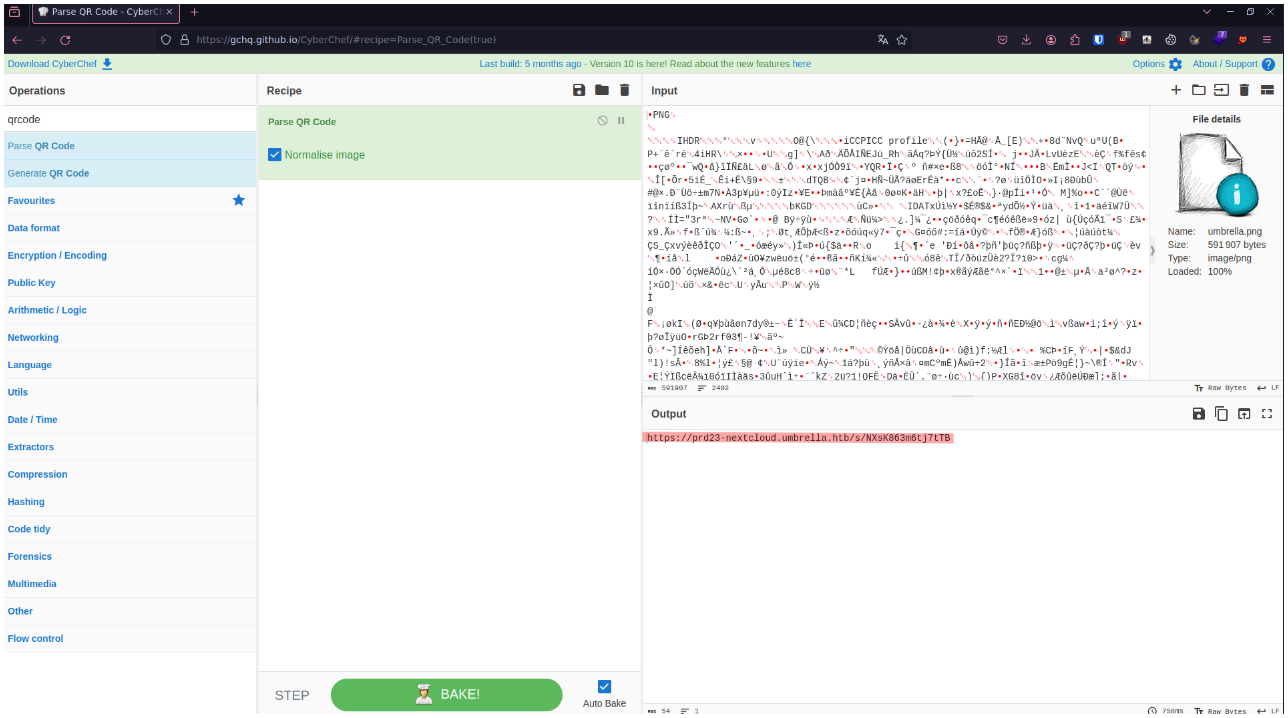Expand Encryption / Encoding category

pyautogui.click(x=129, y=256)
